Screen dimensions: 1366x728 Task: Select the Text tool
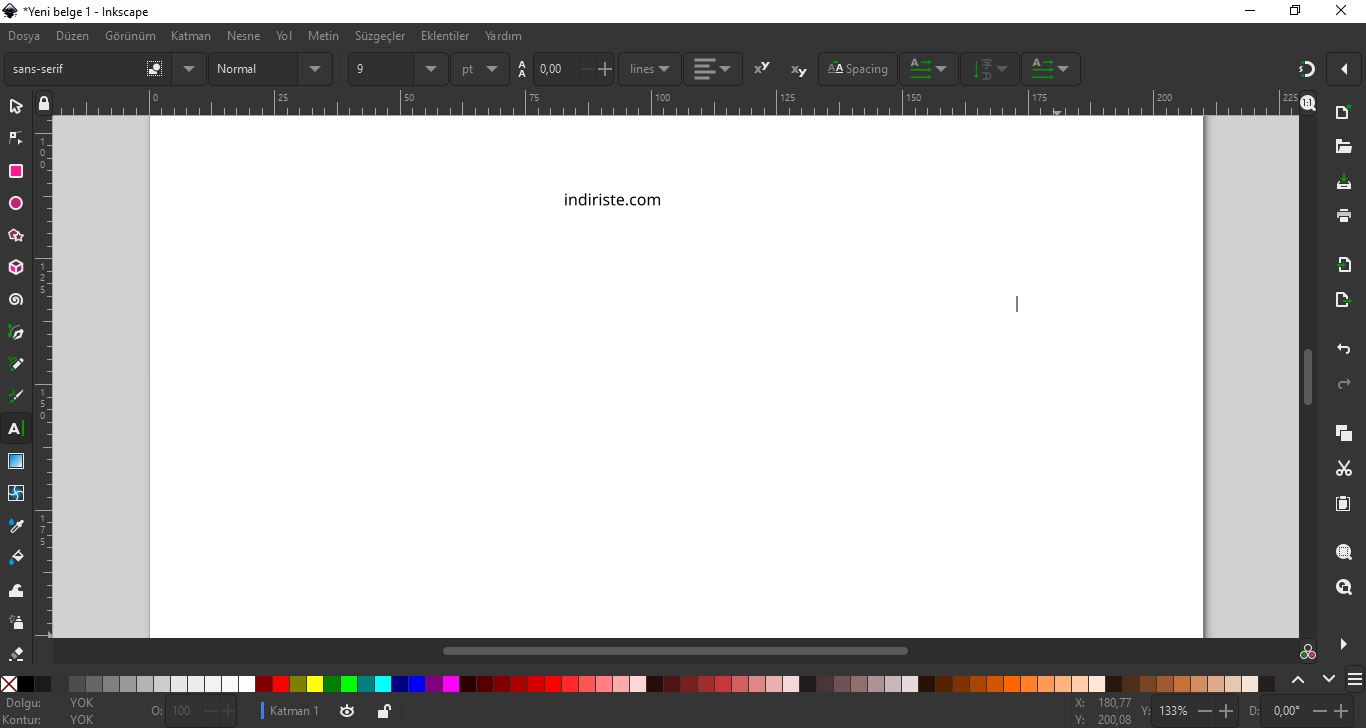click(16, 429)
